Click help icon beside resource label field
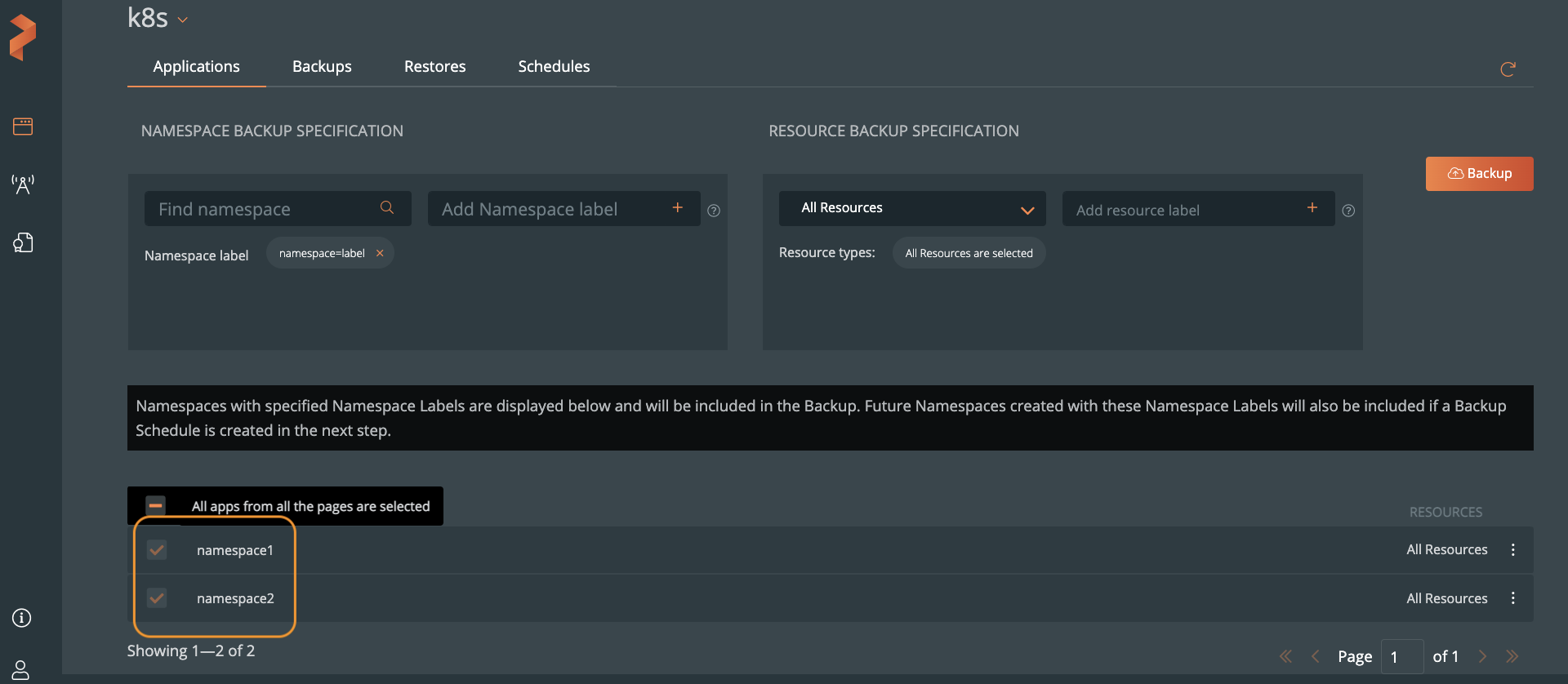This screenshot has height=684, width=1568. 1348,211
